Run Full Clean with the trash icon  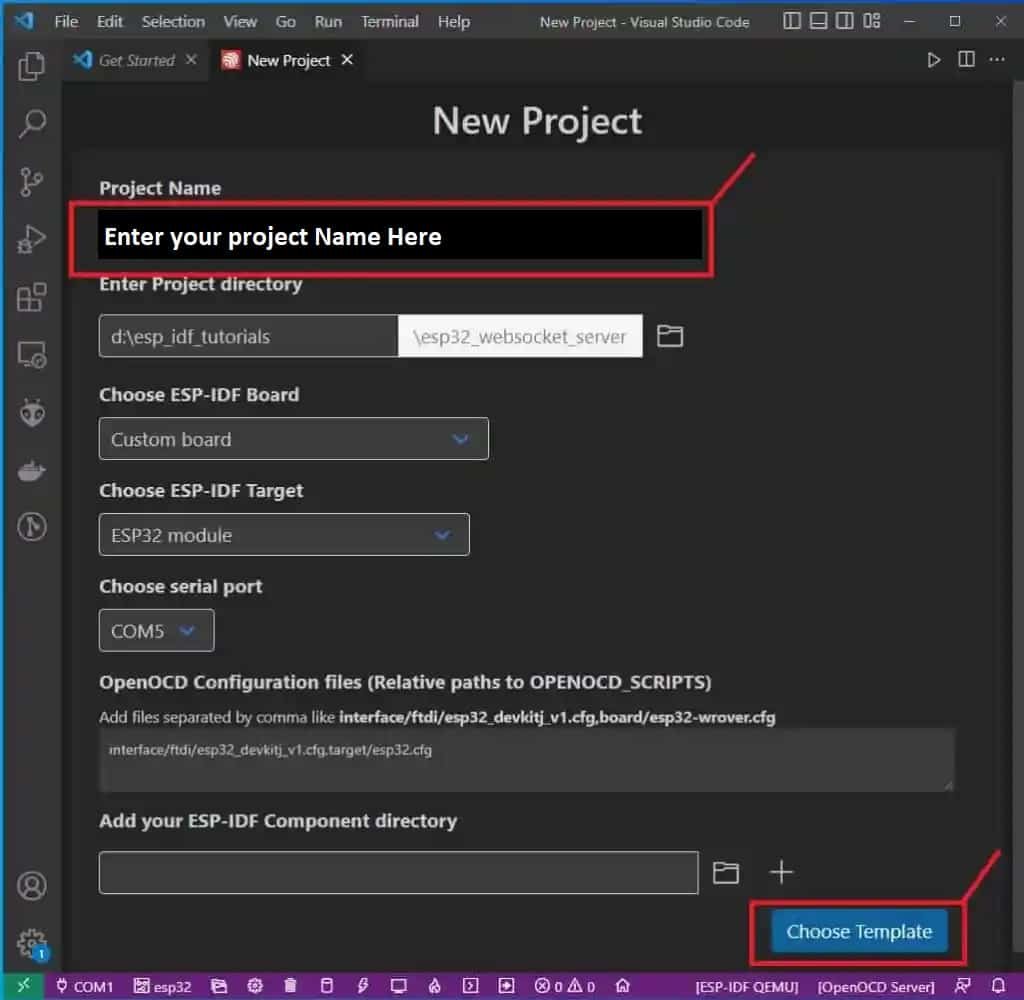(x=290, y=985)
